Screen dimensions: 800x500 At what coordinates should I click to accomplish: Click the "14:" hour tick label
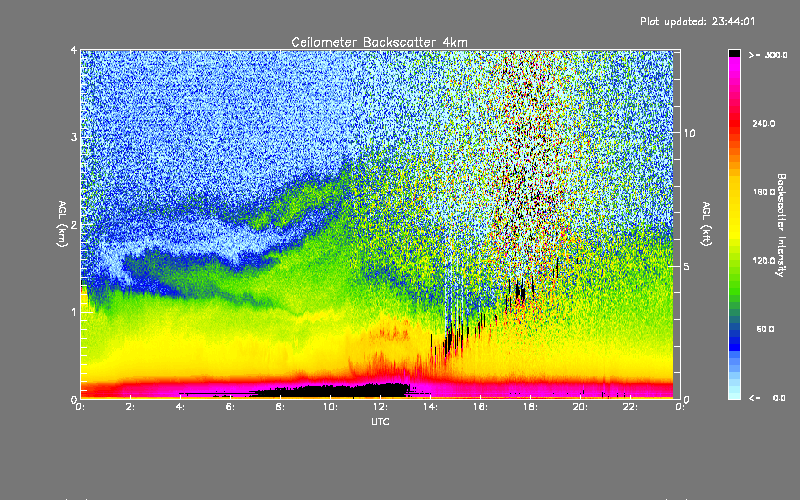click(431, 407)
